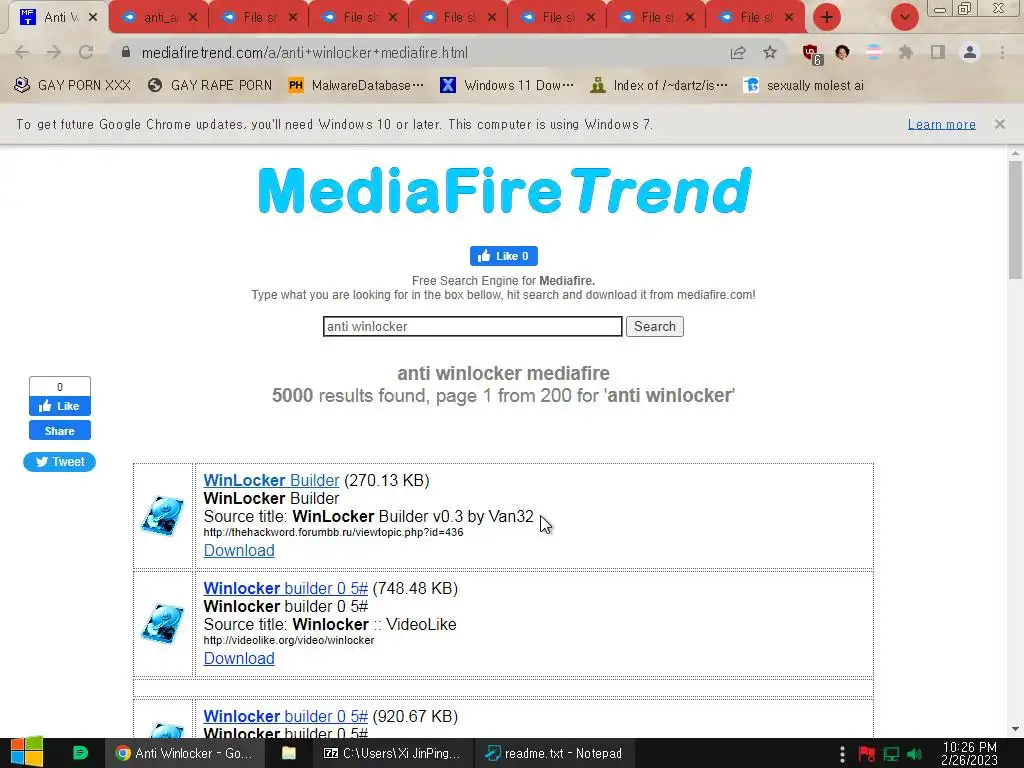1024x768 pixels.
Task: Close the Anti W tab
Action: [93, 18]
